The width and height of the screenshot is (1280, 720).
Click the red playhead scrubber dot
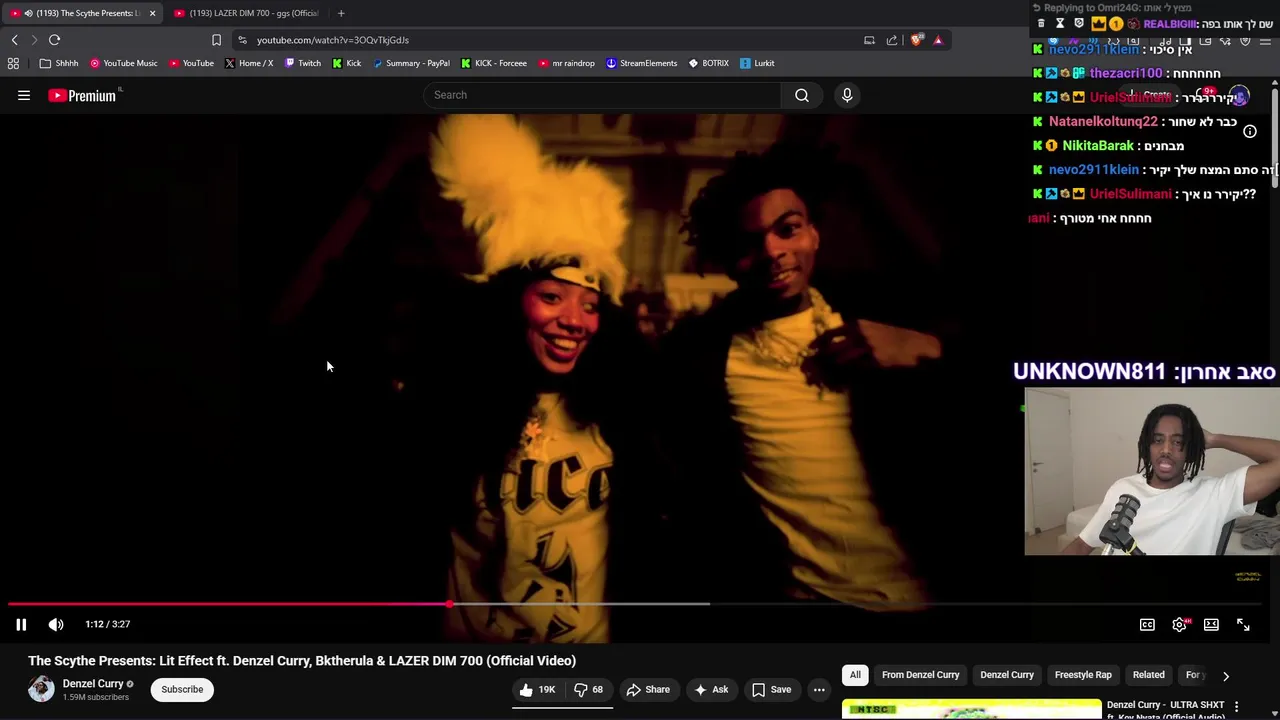450,604
